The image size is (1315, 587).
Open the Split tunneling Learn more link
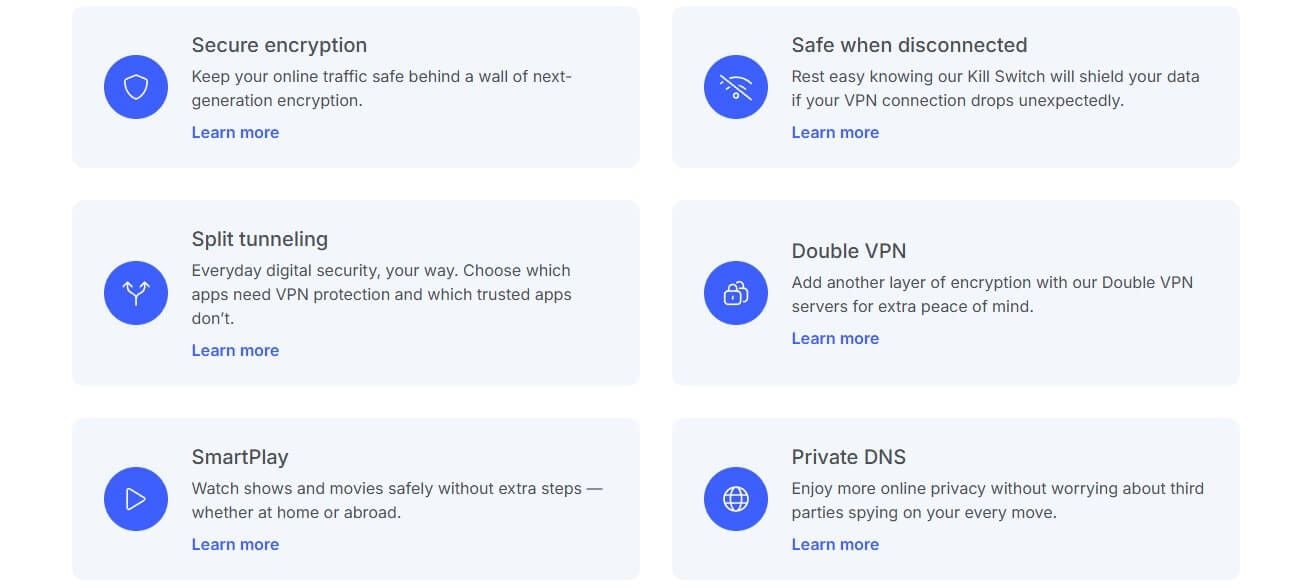click(x=235, y=350)
